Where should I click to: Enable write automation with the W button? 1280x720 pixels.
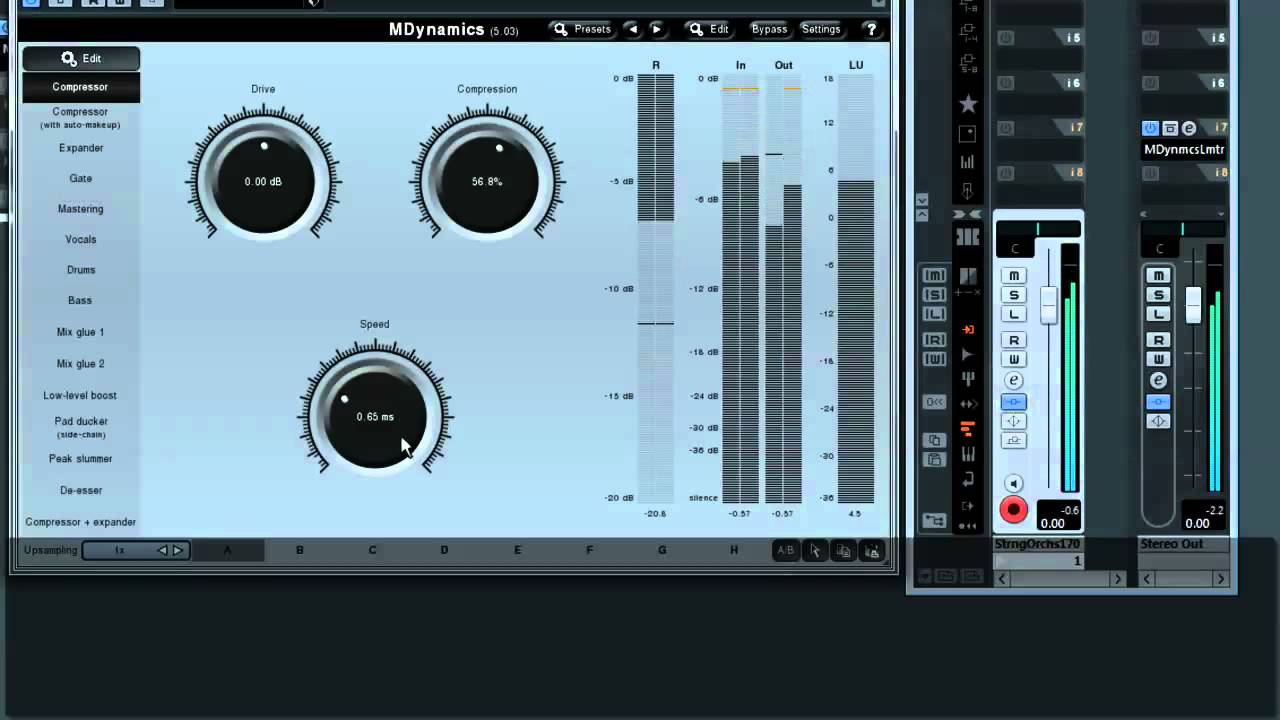click(x=1013, y=359)
